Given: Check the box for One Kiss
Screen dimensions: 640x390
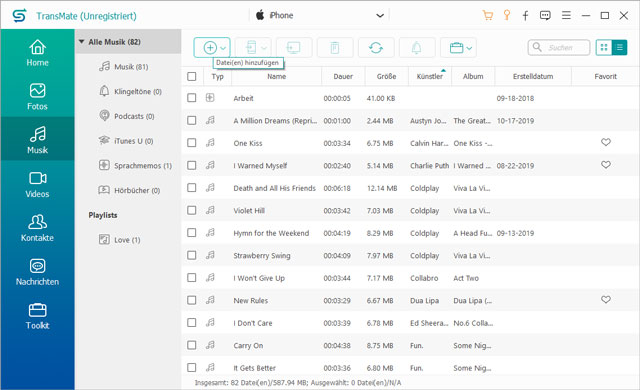Looking at the screenshot, I should (191, 143).
